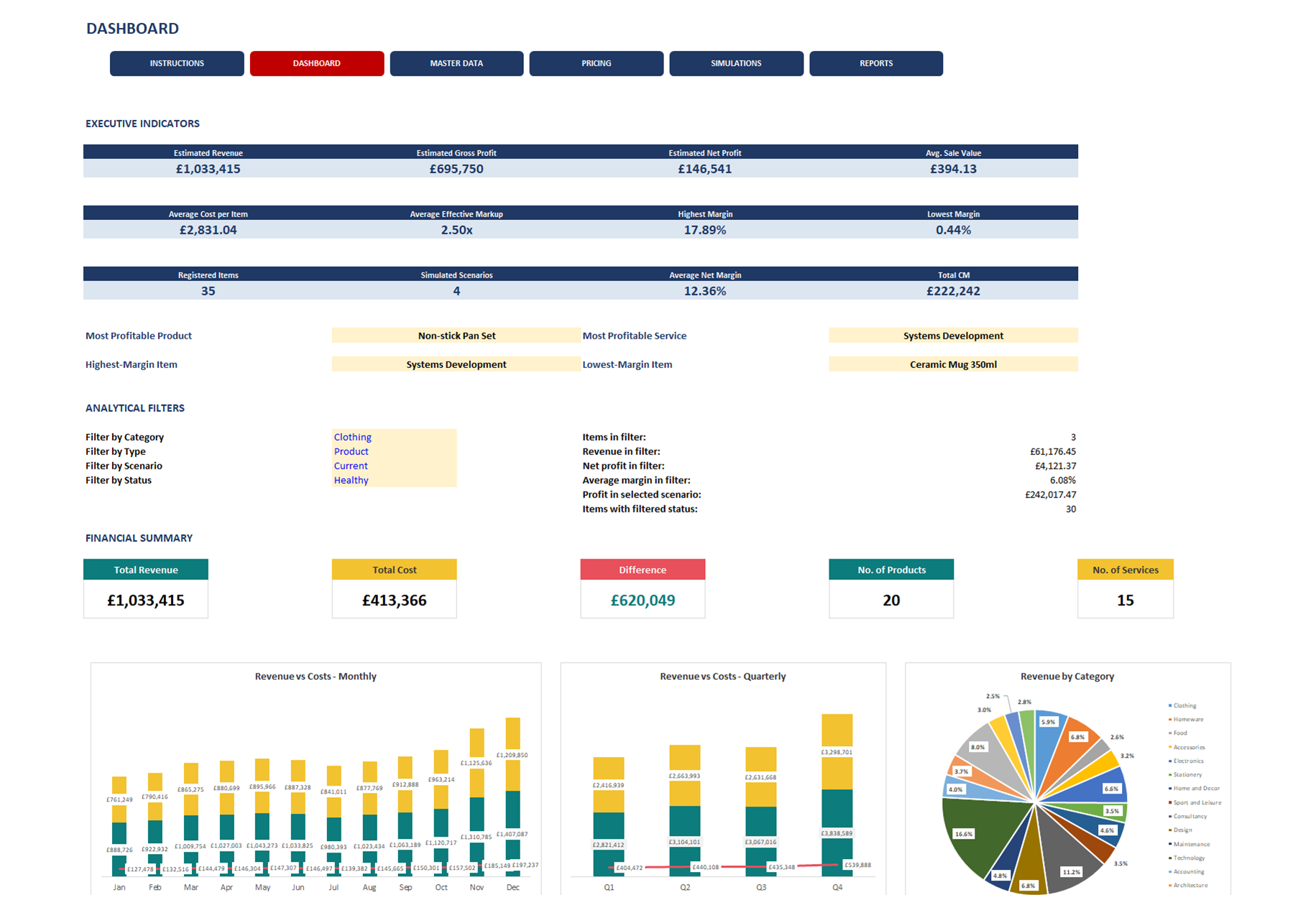Open the Reports page button
The image size is (1316, 905).
tap(876, 63)
